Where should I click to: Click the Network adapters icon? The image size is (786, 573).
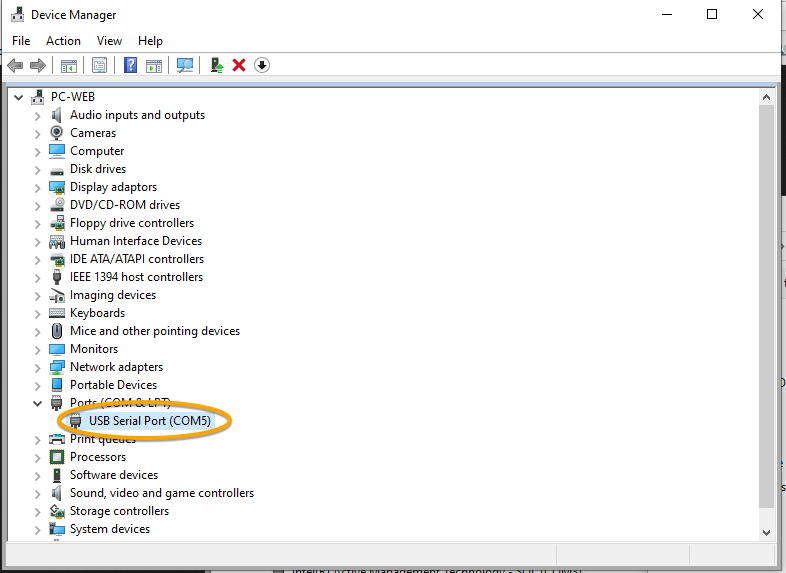(x=57, y=367)
